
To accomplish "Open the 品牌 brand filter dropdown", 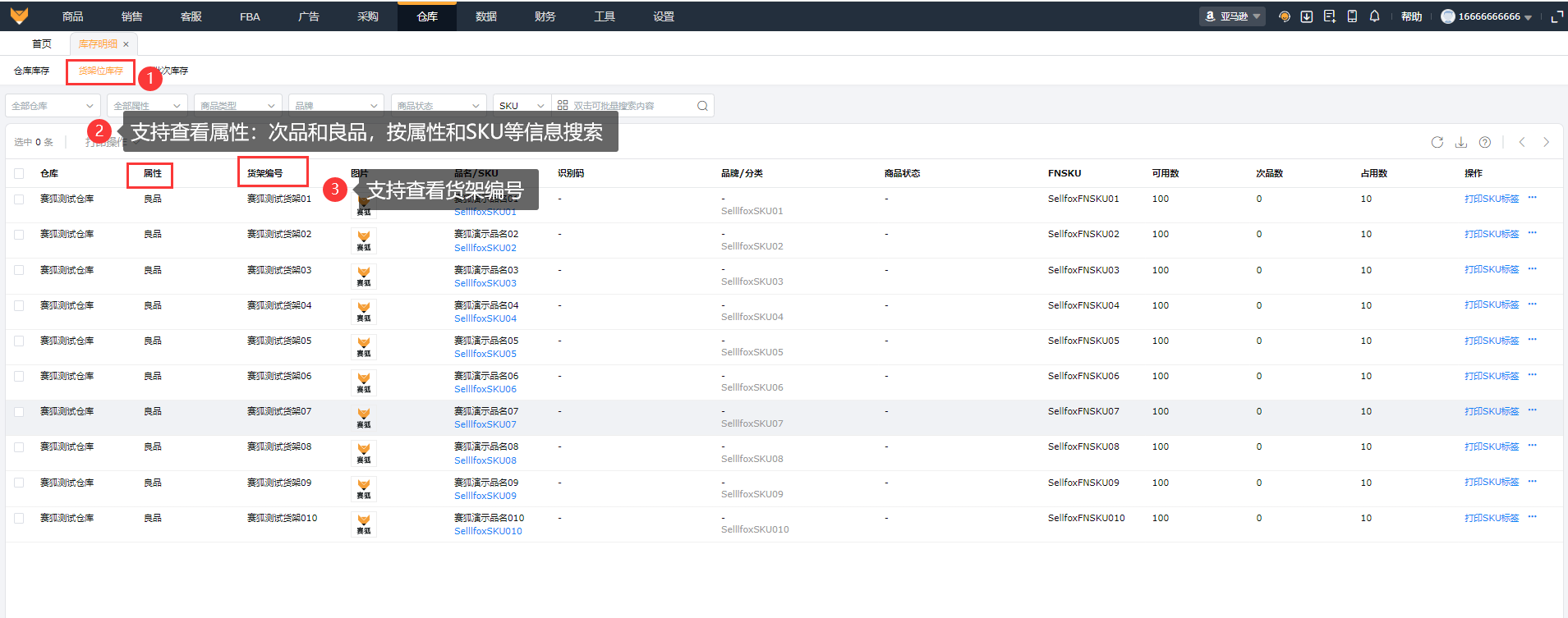I will pyautogui.click(x=337, y=106).
